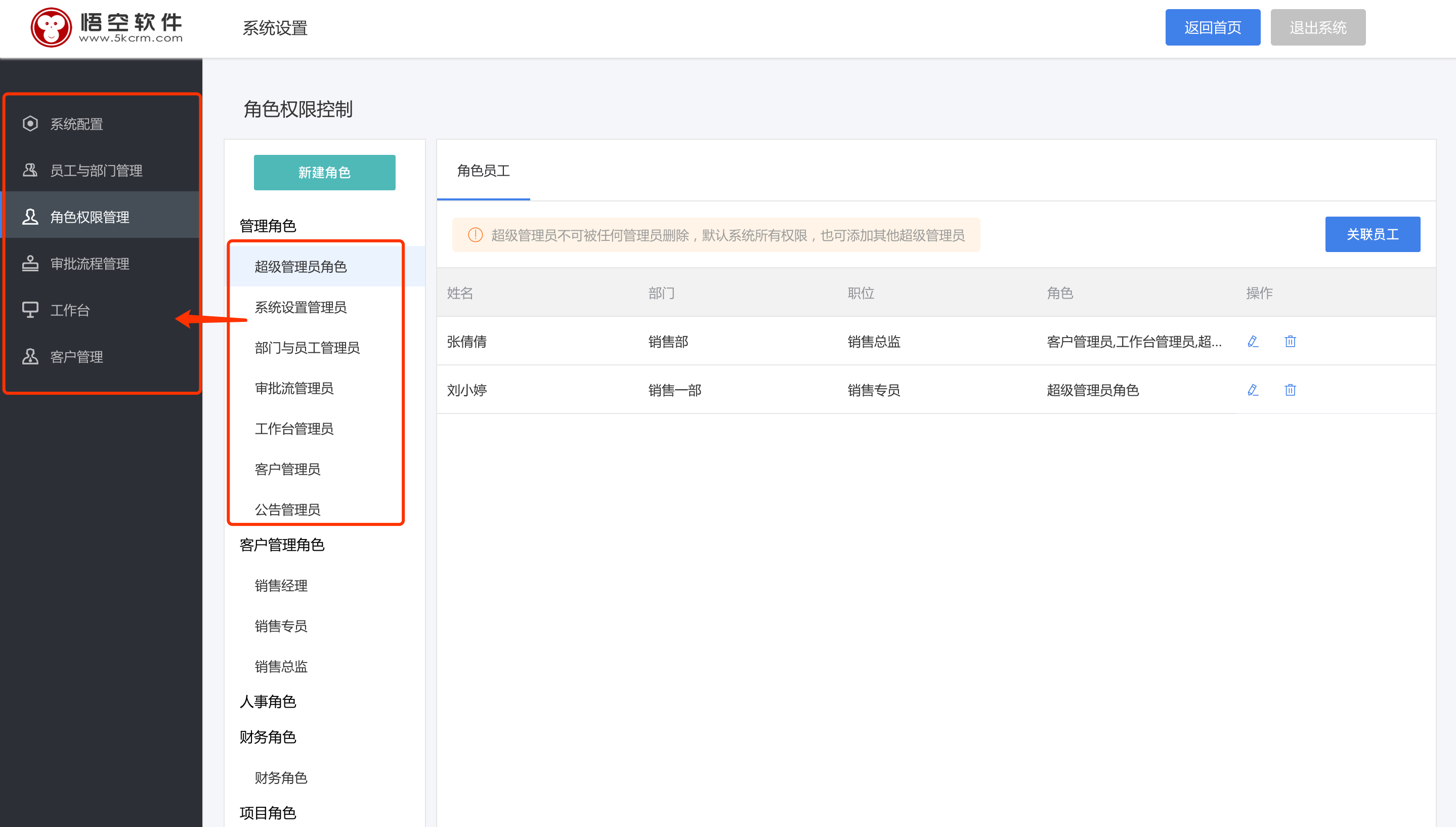Screen dimensions: 1456x827
Task: Click the orange warning info icon
Action: pos(475,234)
